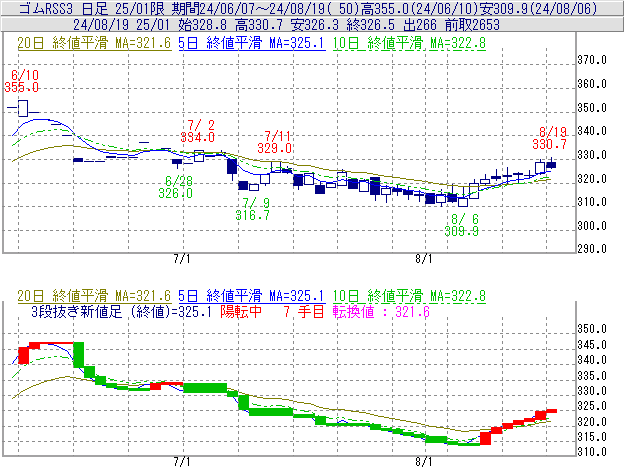Click the 終326.5 closing value in header
The height and width of the screenshot is (475, 624).
371,25
